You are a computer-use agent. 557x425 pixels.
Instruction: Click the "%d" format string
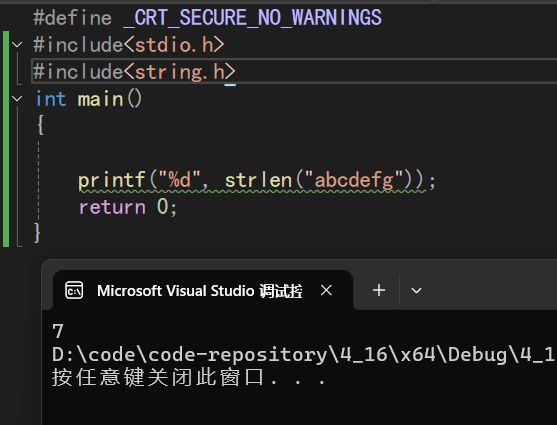(x=179, y=180)
